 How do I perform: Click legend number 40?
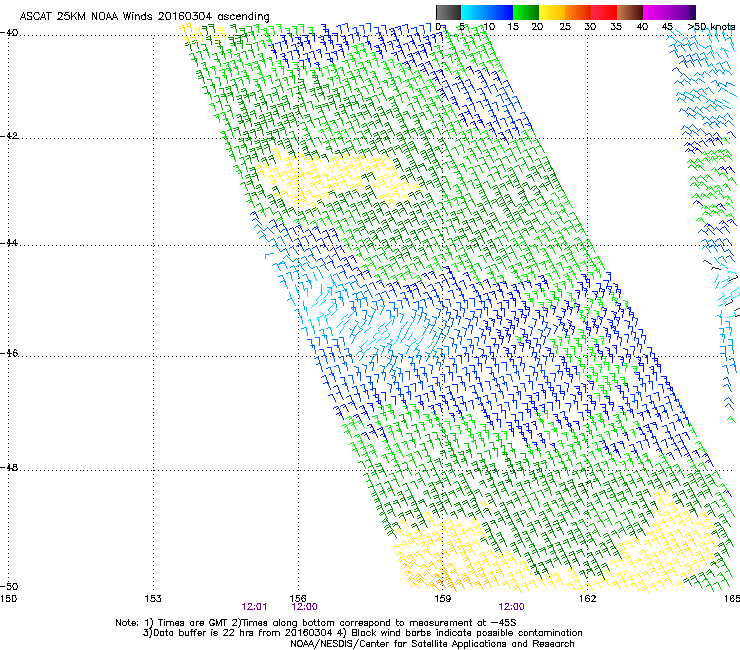point(642,27)
